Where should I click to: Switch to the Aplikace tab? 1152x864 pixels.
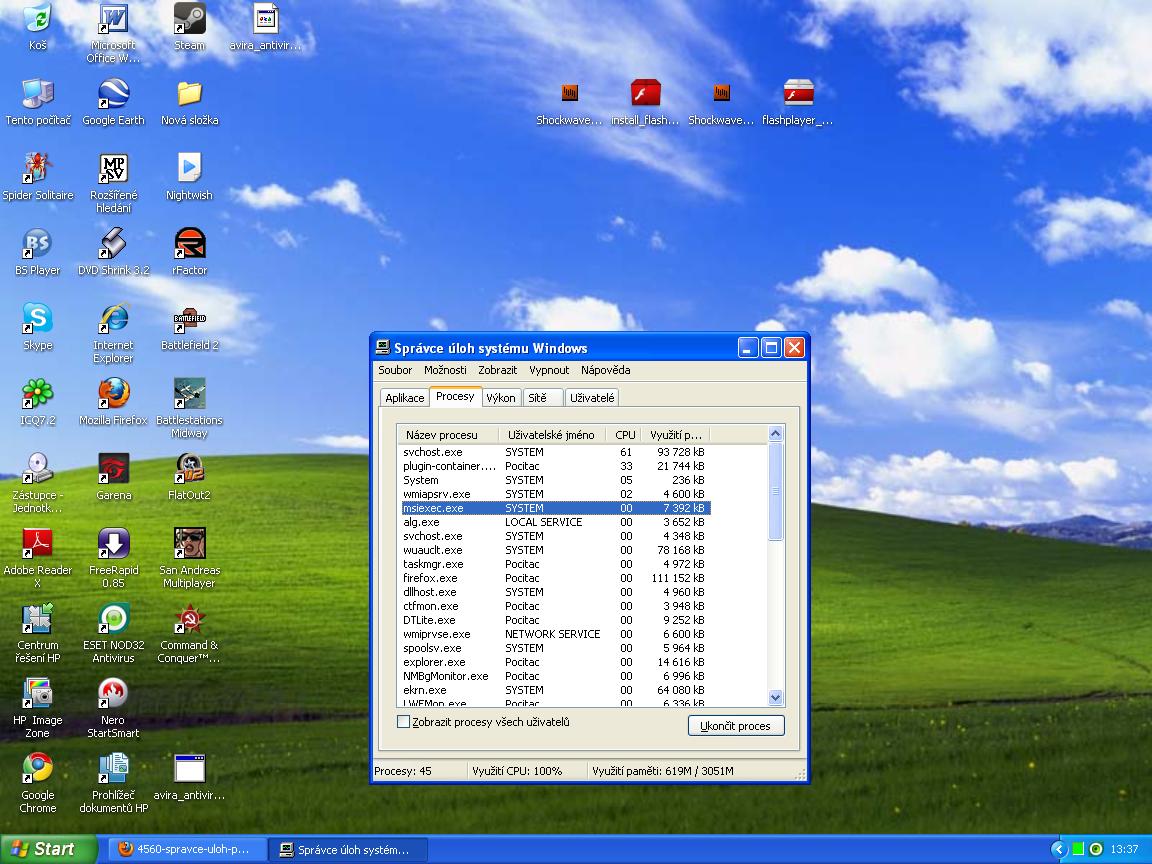405,398
